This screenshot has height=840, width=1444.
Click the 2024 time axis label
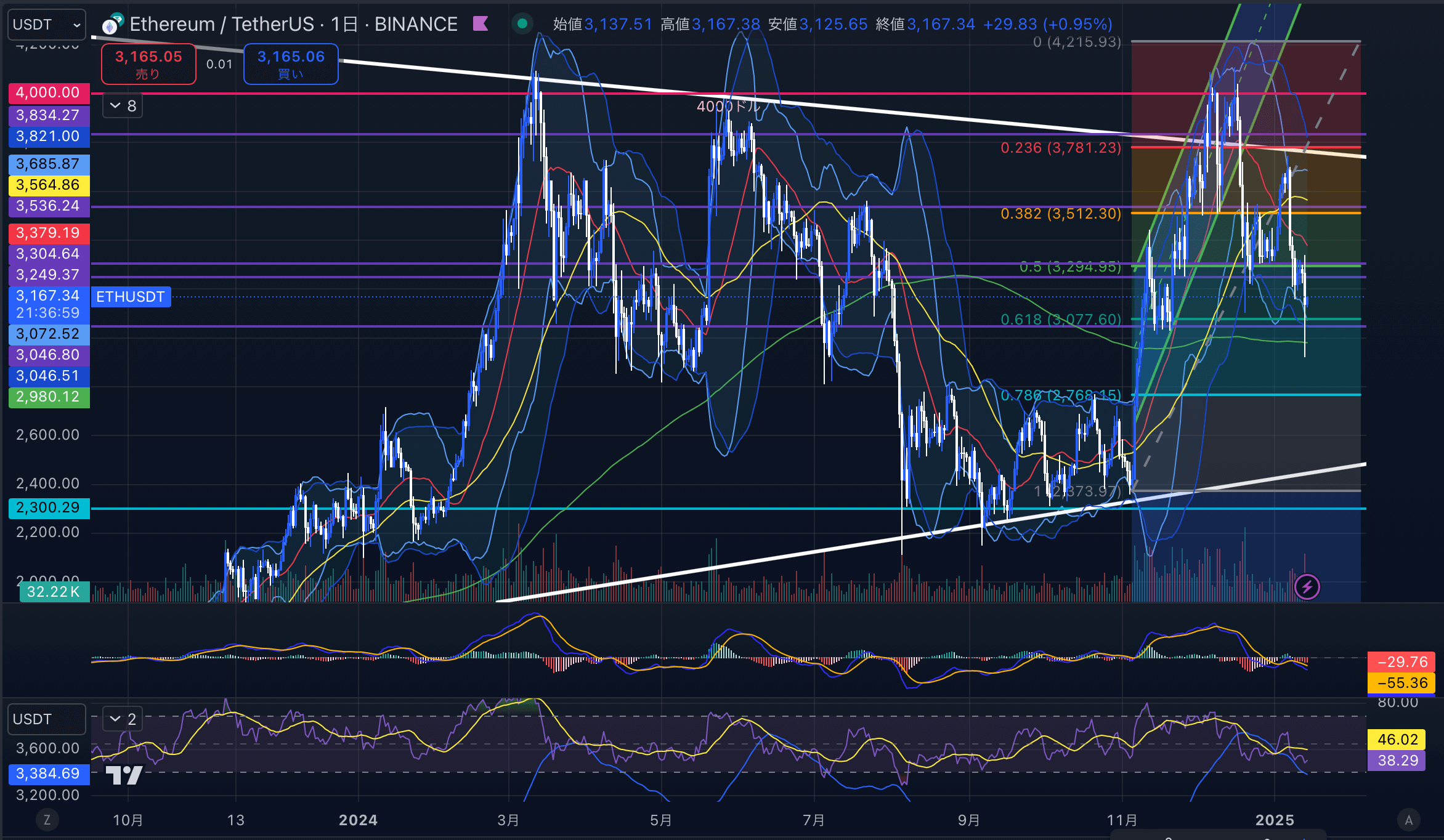tap(359, 820)
